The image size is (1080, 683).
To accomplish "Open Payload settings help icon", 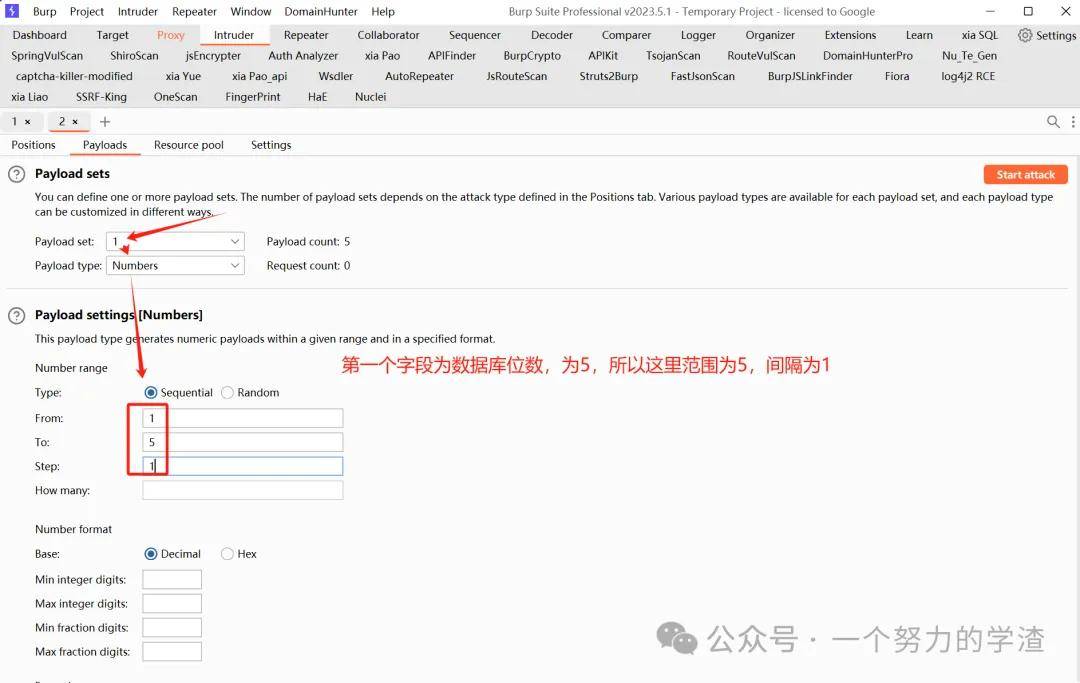I will tap(17, 315).
